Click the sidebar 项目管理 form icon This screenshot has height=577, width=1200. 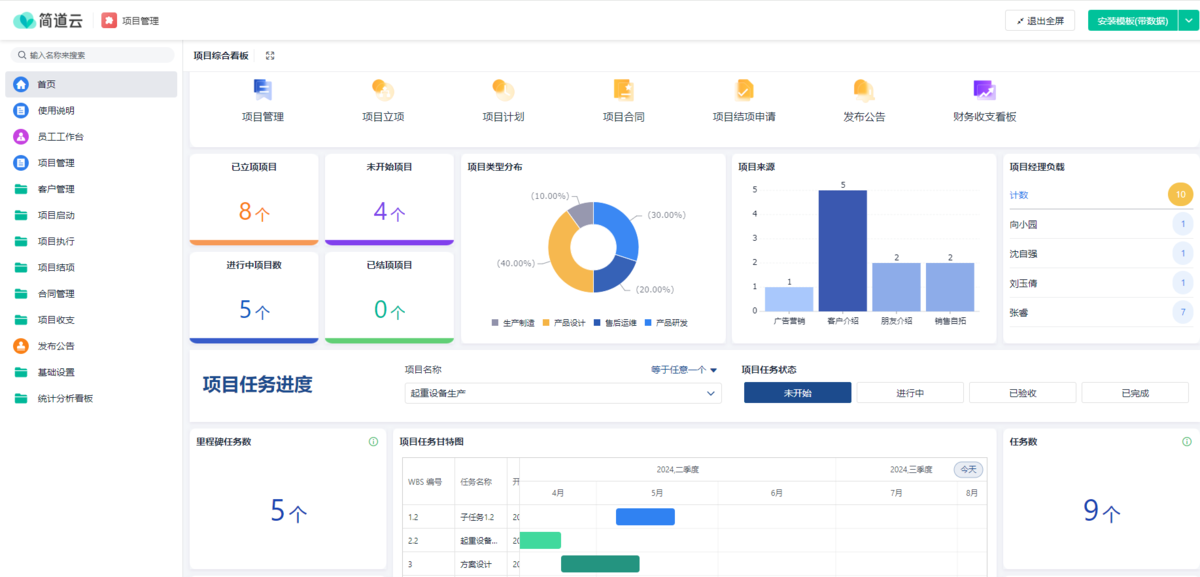21,162
